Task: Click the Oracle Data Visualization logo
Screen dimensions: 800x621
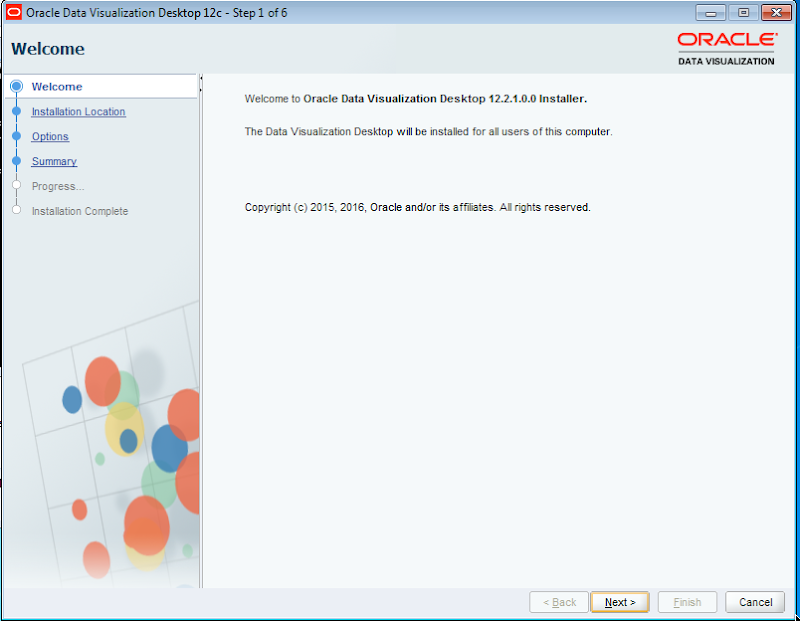Action: pyautogui.click(x=727, y=49)
